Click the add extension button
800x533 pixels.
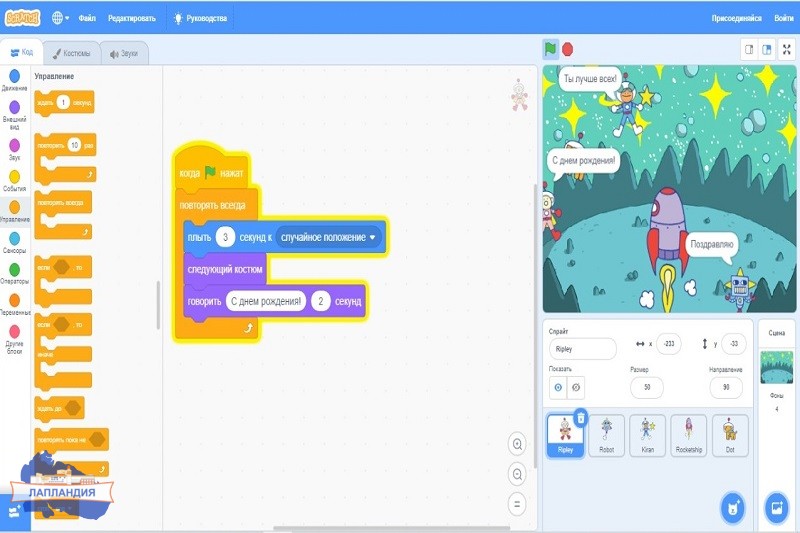point(14,512)
